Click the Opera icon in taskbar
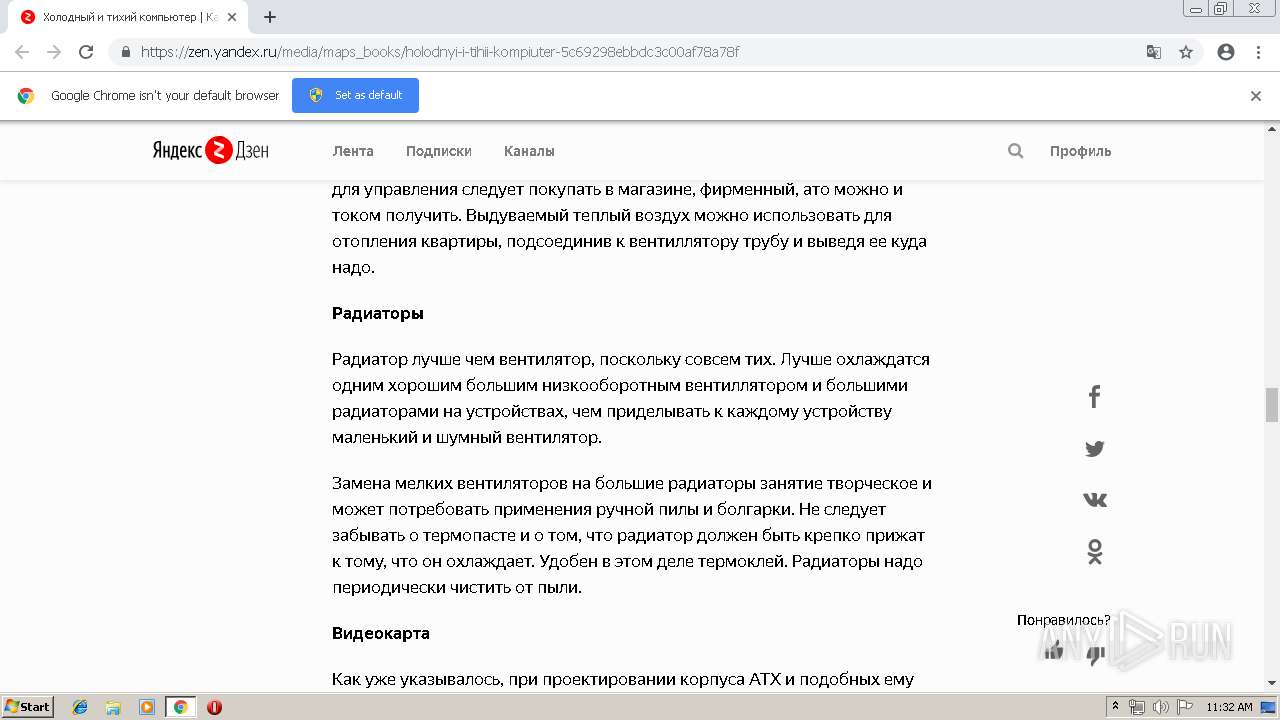 pyautogui.click(x=214, y=707)
